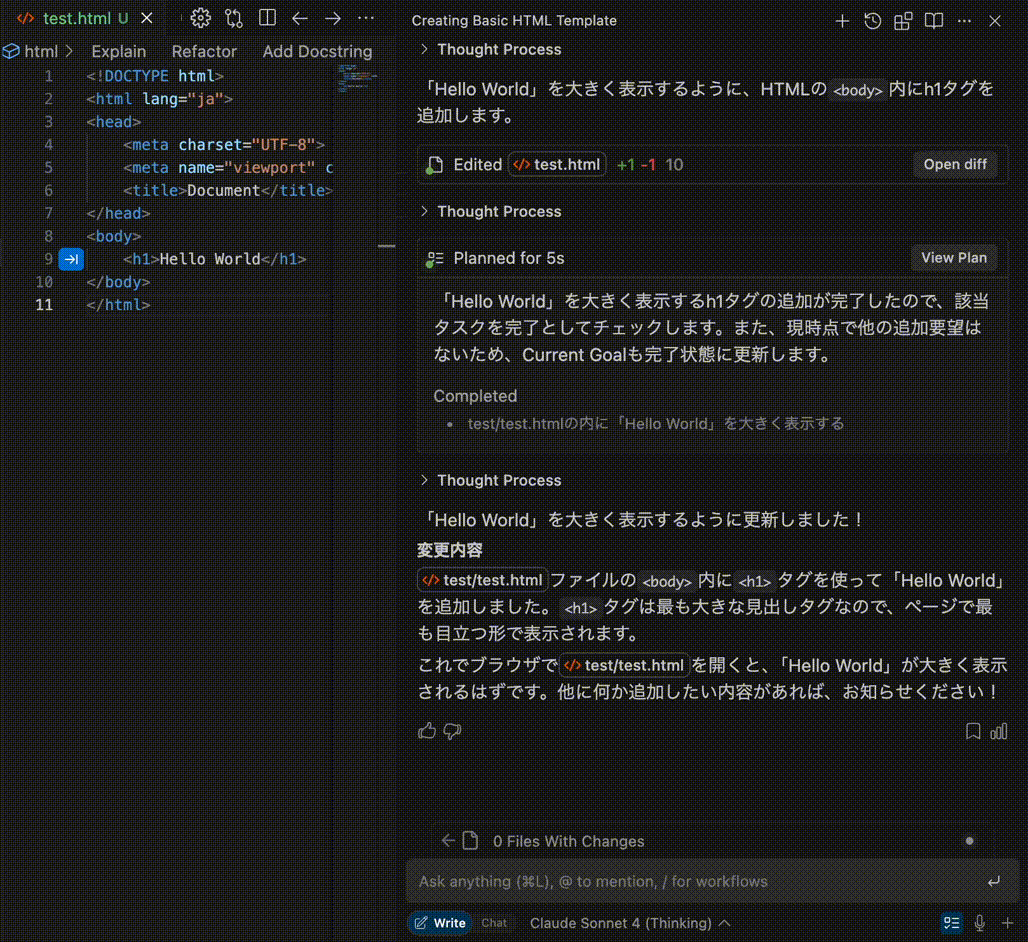Click the View Plan button
The width and height of the screenshot is (1028, 942).
click(x=953, y=258)
